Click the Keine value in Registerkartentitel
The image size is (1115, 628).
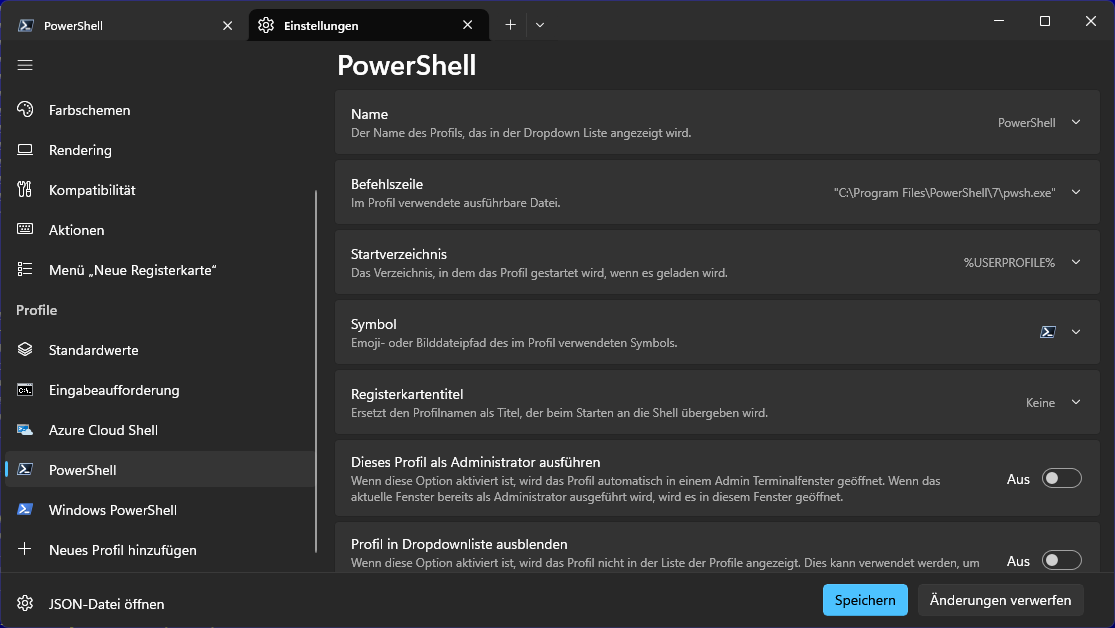coord(1040,403)
